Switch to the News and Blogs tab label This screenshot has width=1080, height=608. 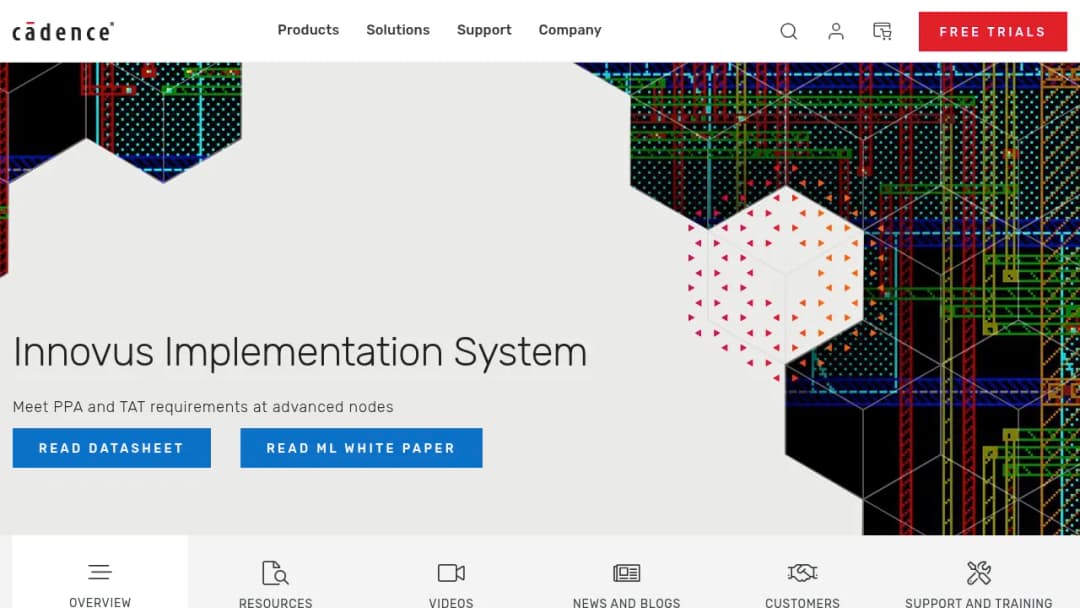pos(627,602)
